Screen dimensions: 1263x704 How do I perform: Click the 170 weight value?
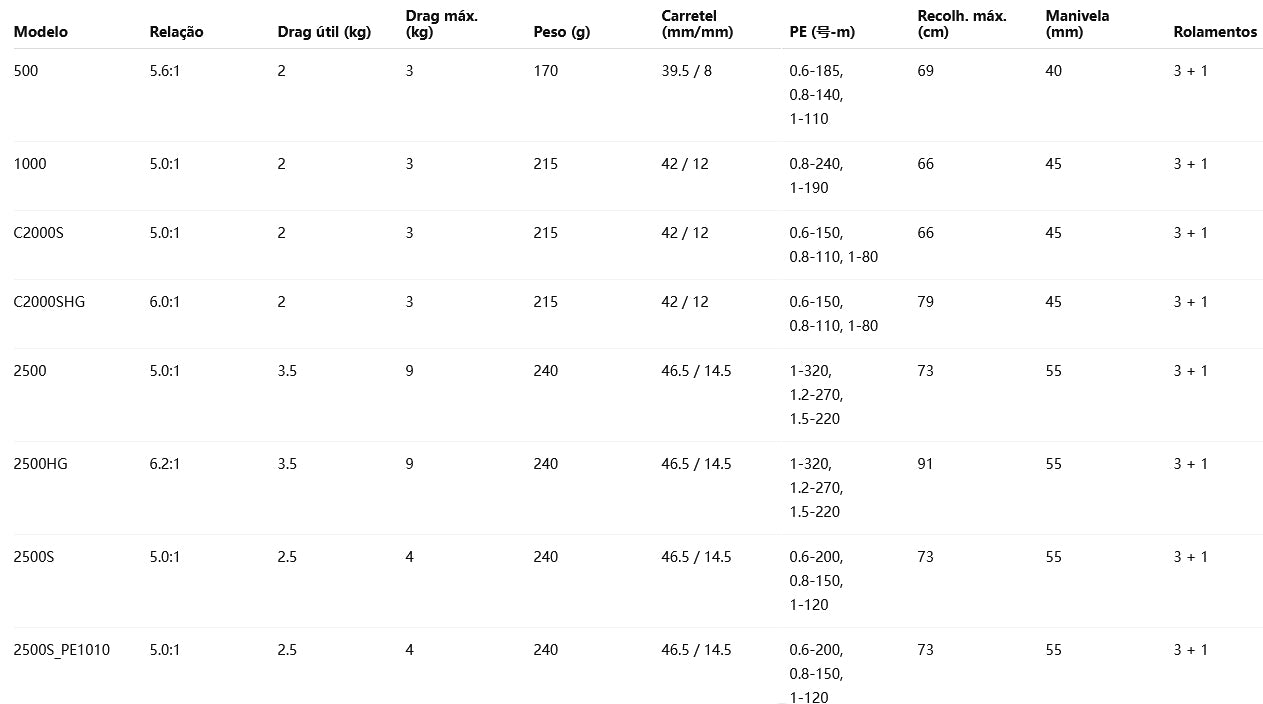click(546, 71)
